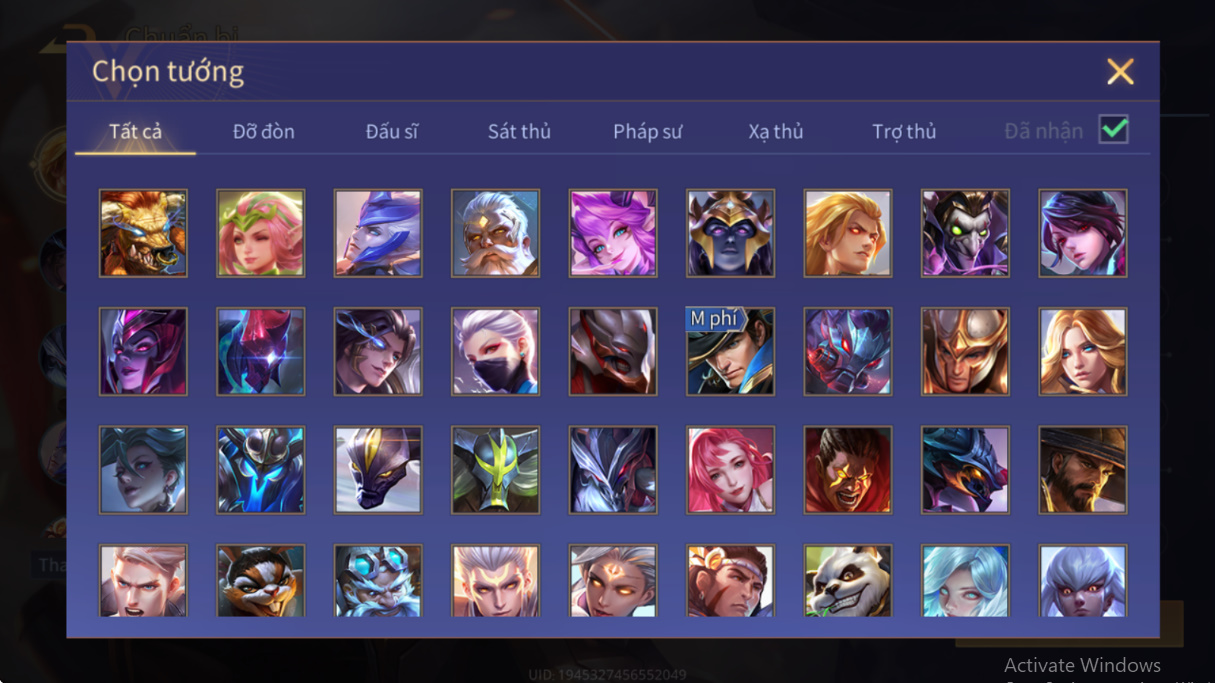Choose the masked ninja with white hair
Viewport: 1215px width, 683px height.
pos(495,351)
